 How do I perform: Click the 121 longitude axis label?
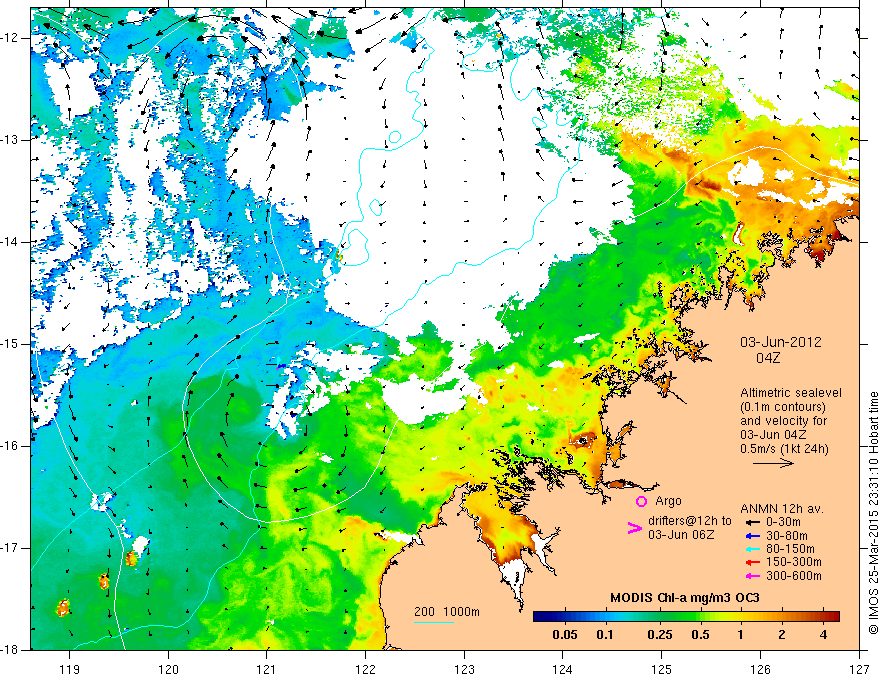pos(267,669)
